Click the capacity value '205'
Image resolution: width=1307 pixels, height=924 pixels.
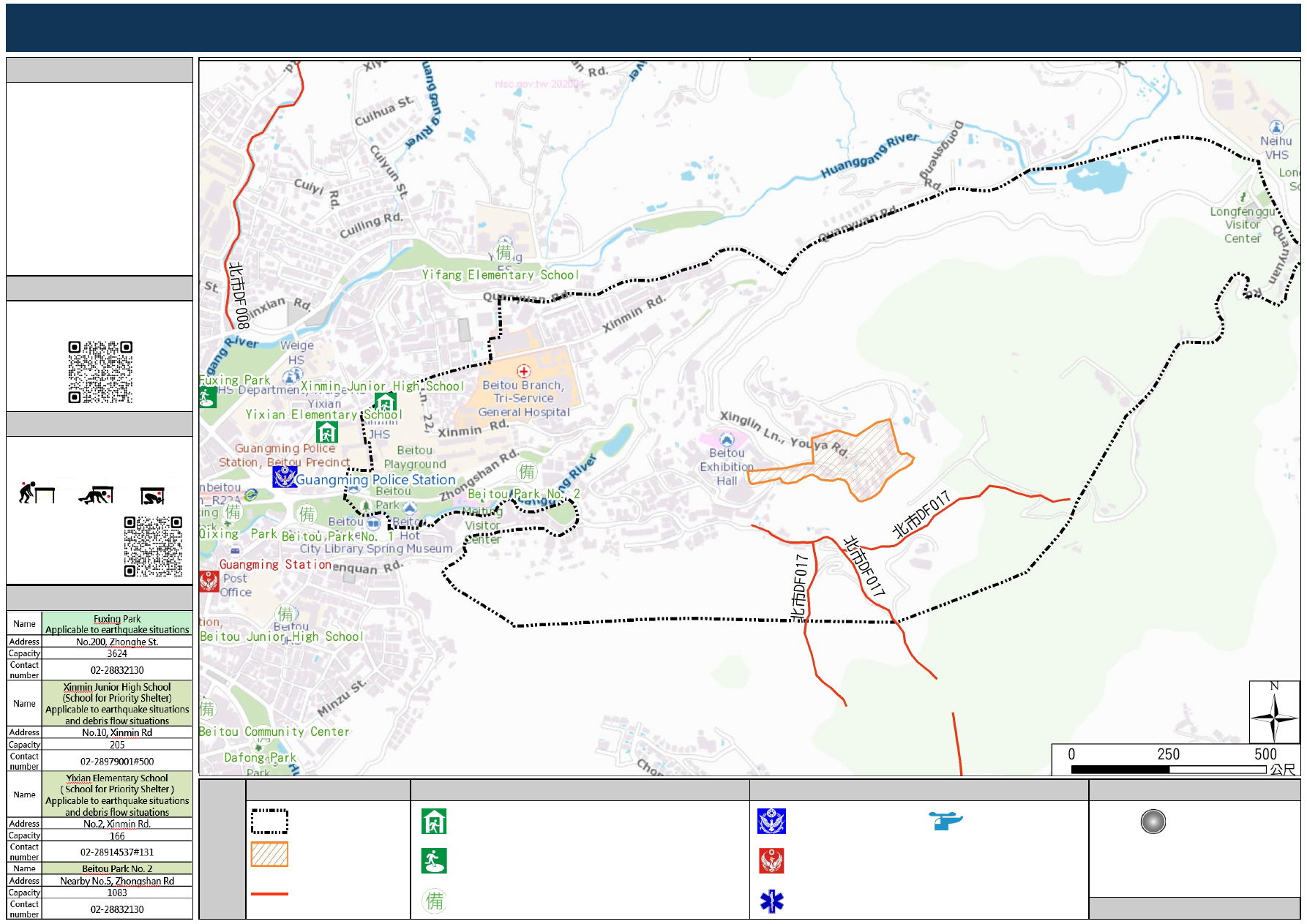(x=117, y=745)
